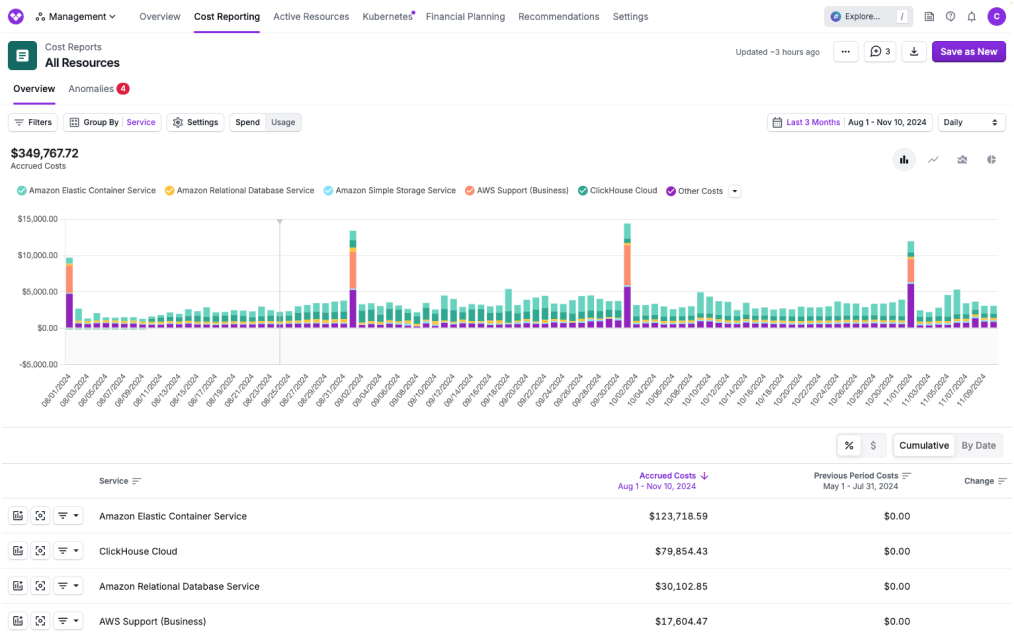Screen dimensions: 1014x640
Task: Open filter dropdown for Amazon Elastic Container Service row
Action: (x=68, y=516)
